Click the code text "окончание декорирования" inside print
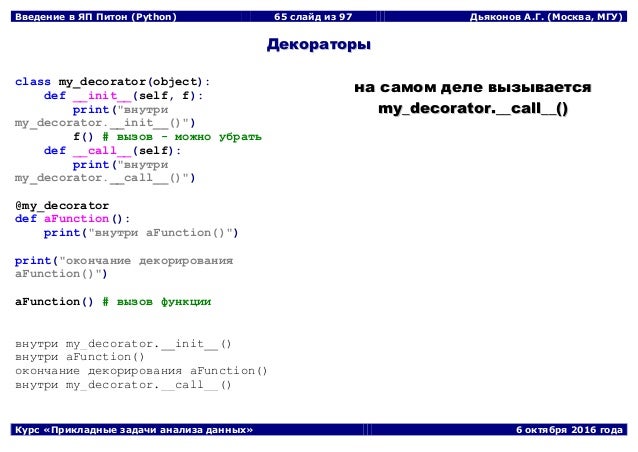The width and height of the screenshot is (638, 452). pos(149,260)
